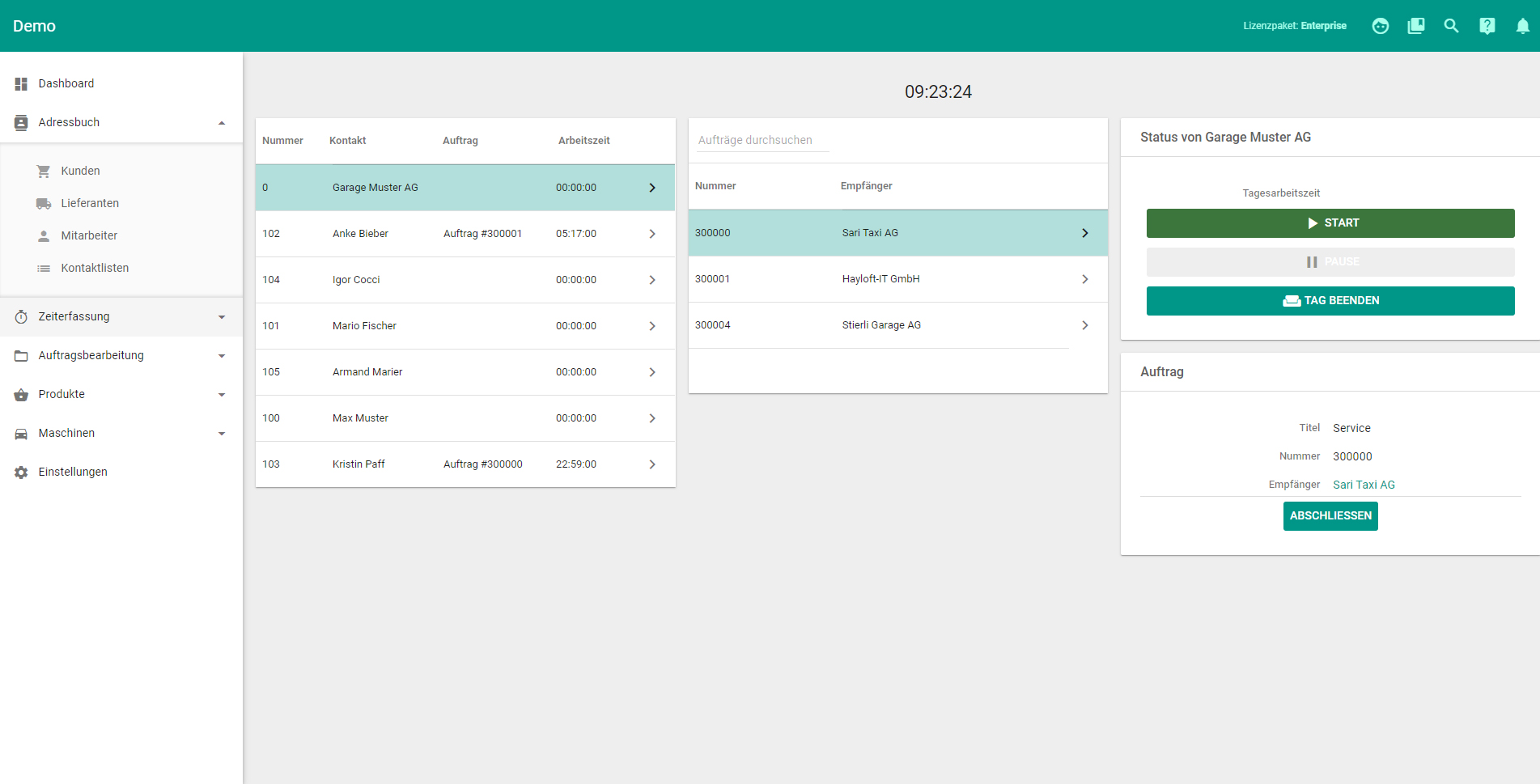Click the ABSCHLIESSEN button
Screen dimensions: 1540x784
[x=1330, y=516]
